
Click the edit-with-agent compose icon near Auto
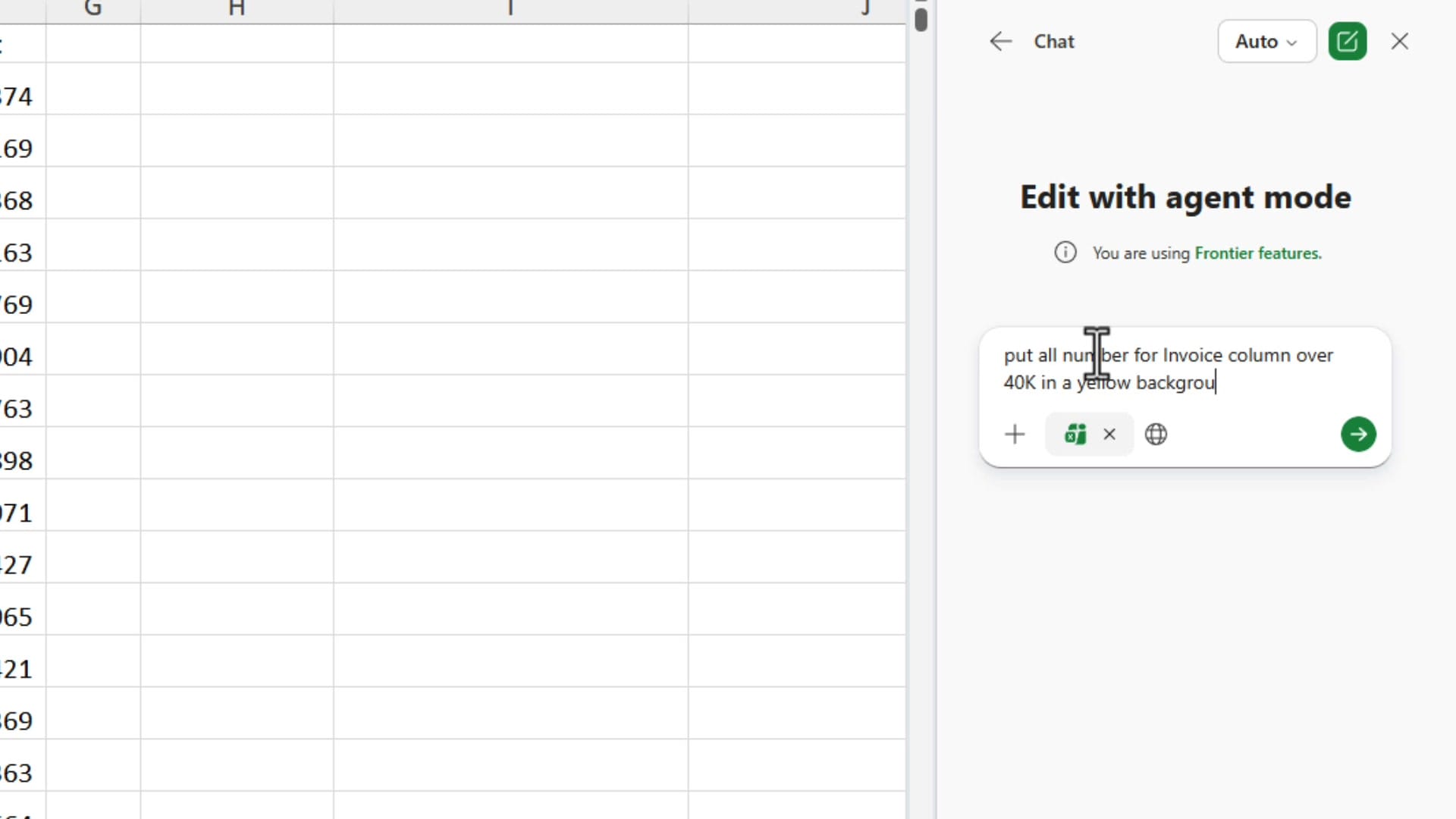(1348, 41)
